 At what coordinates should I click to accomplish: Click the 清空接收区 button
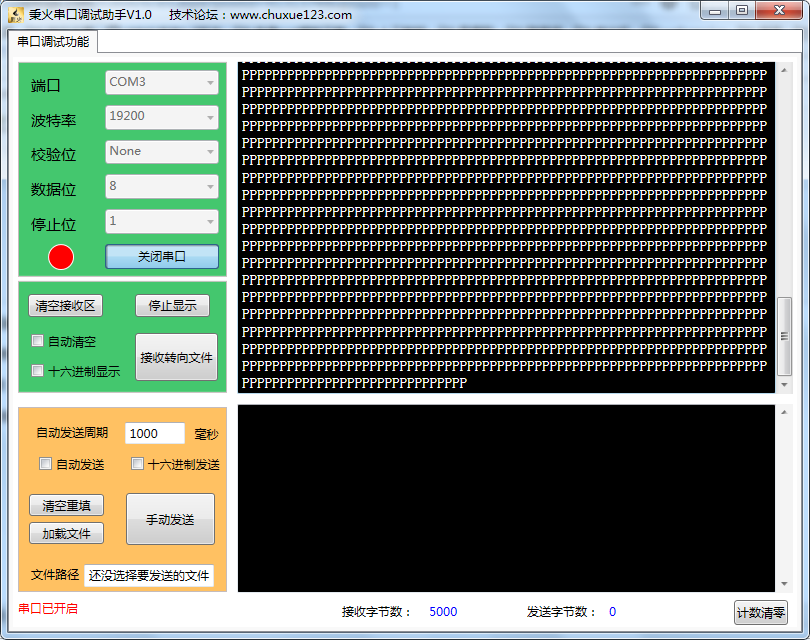pyautogui.click(x=65, y=306)
